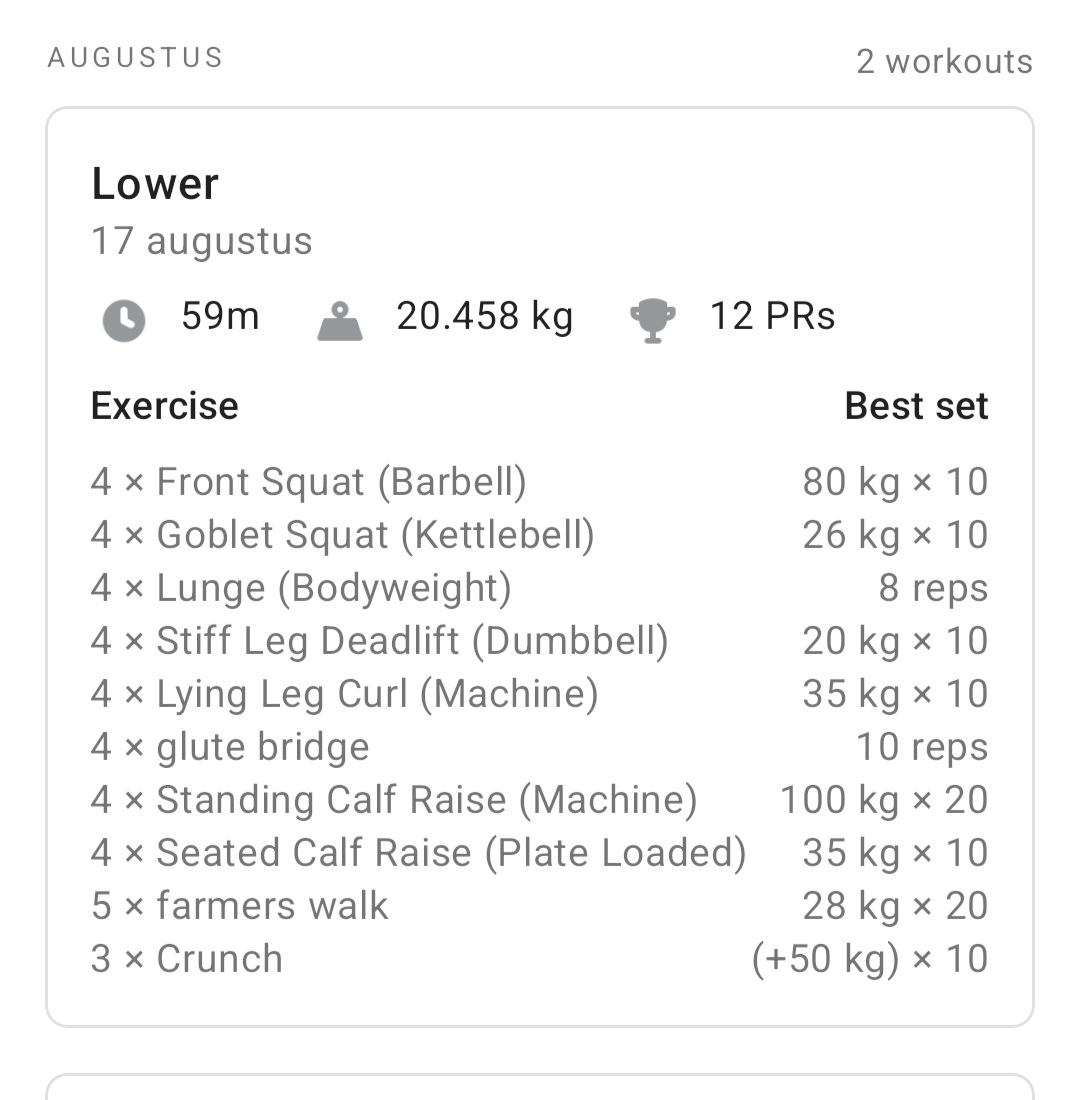This screenshot has height=1100, width=1080.
Task: Tap the AUGUSTUS month header
Action: pyautogui.click(x=135, y=58)
